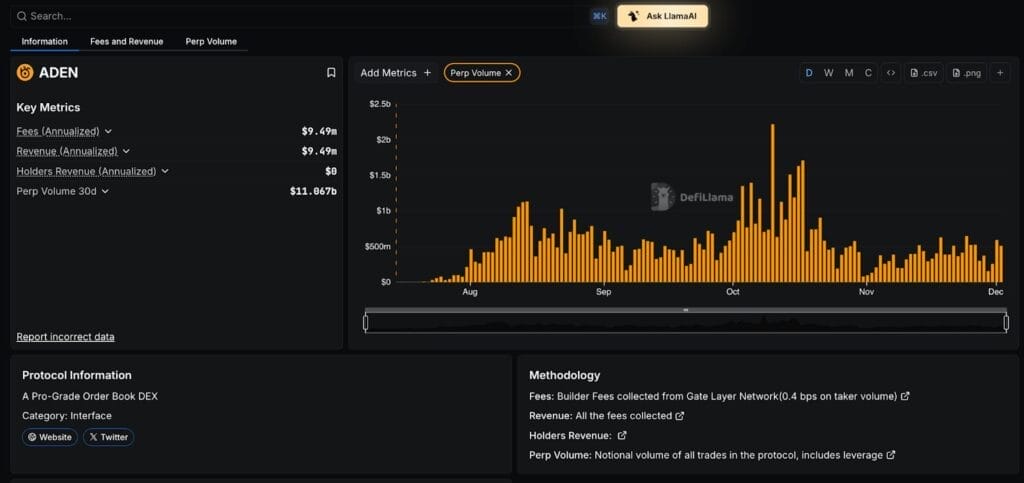Click the $11.067b Perp Volume value

pos(313,191)
